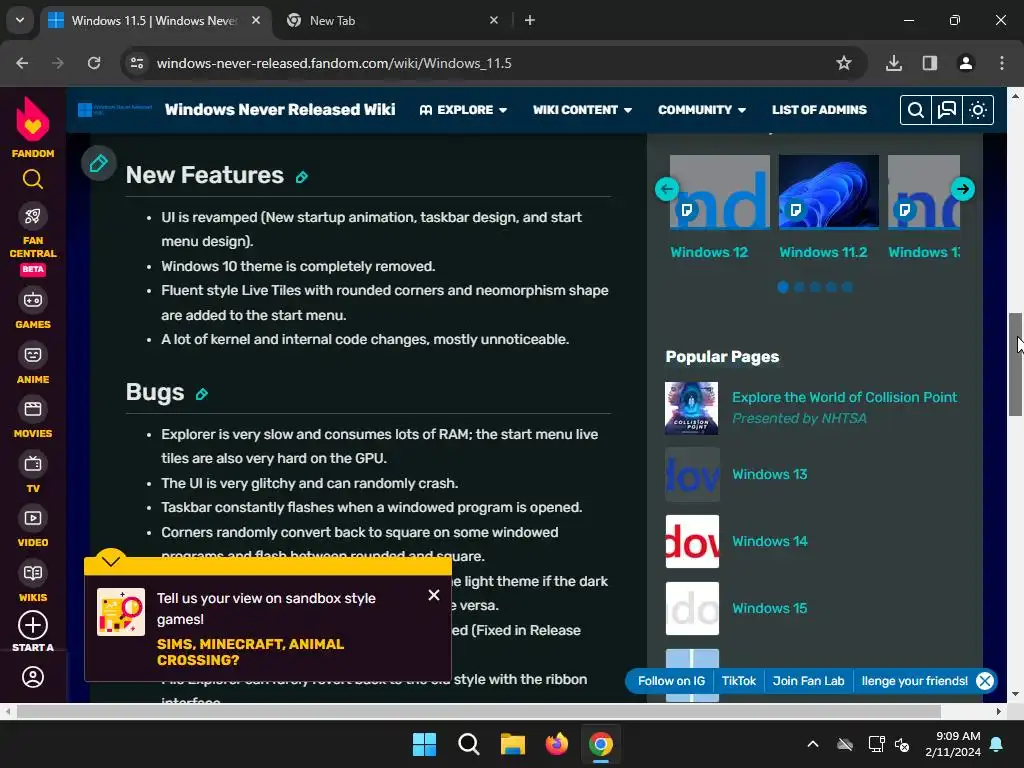Start a new wiki

tap(33, 632)
